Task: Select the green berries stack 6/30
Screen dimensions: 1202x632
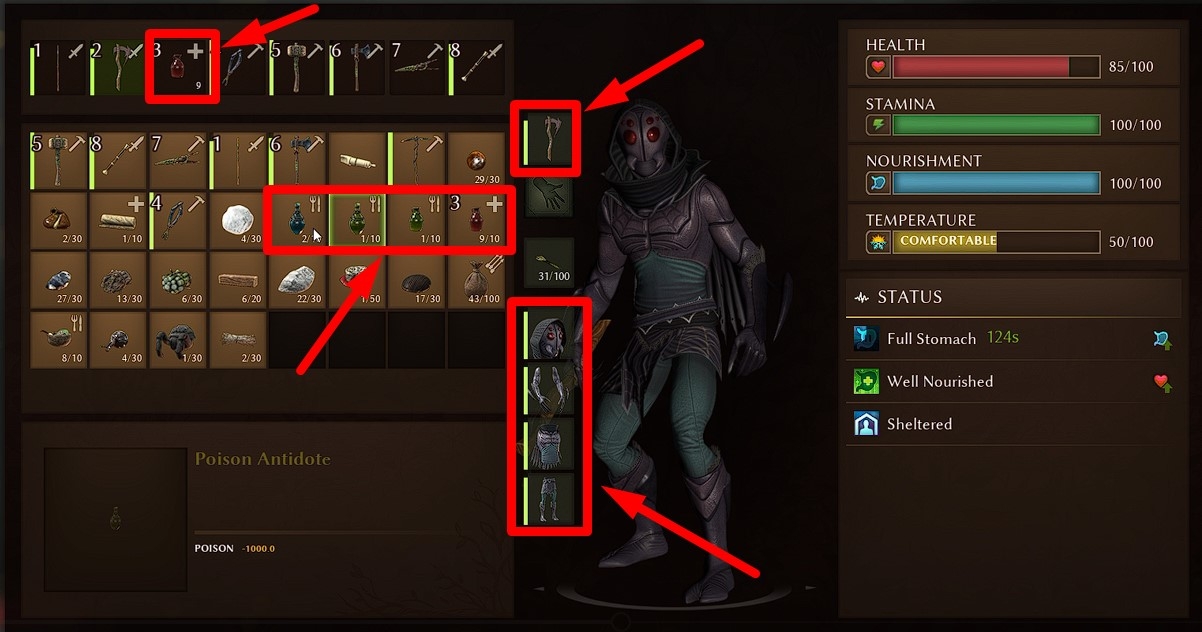Action: tap(178, 279)
